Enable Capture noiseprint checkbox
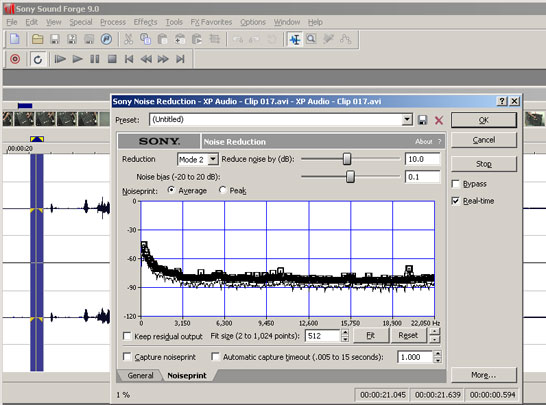The width and height of the screenshot is (546, 405). click(127, 357)
